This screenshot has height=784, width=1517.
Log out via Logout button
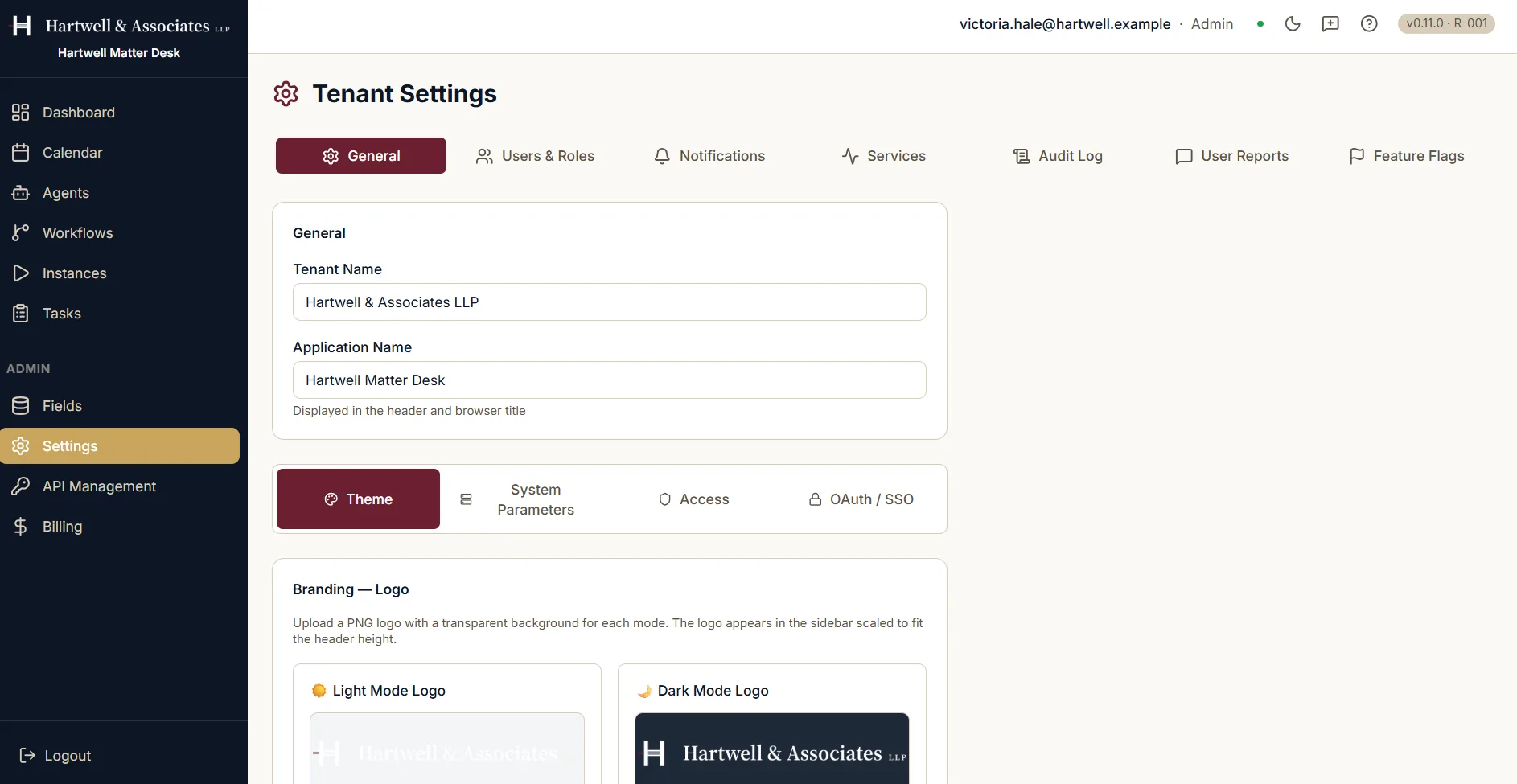55,755
